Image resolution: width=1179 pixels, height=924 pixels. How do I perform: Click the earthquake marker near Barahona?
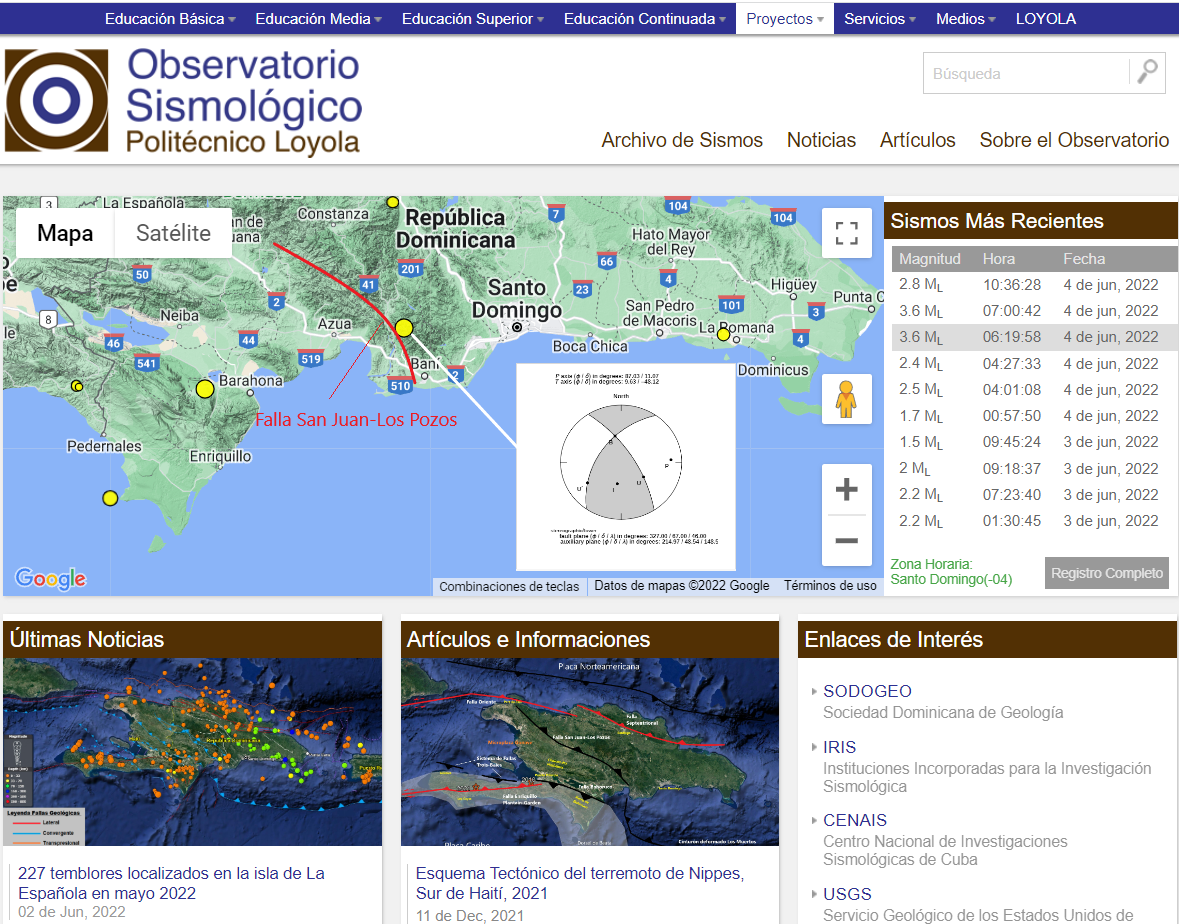click(x=205, y=389)
